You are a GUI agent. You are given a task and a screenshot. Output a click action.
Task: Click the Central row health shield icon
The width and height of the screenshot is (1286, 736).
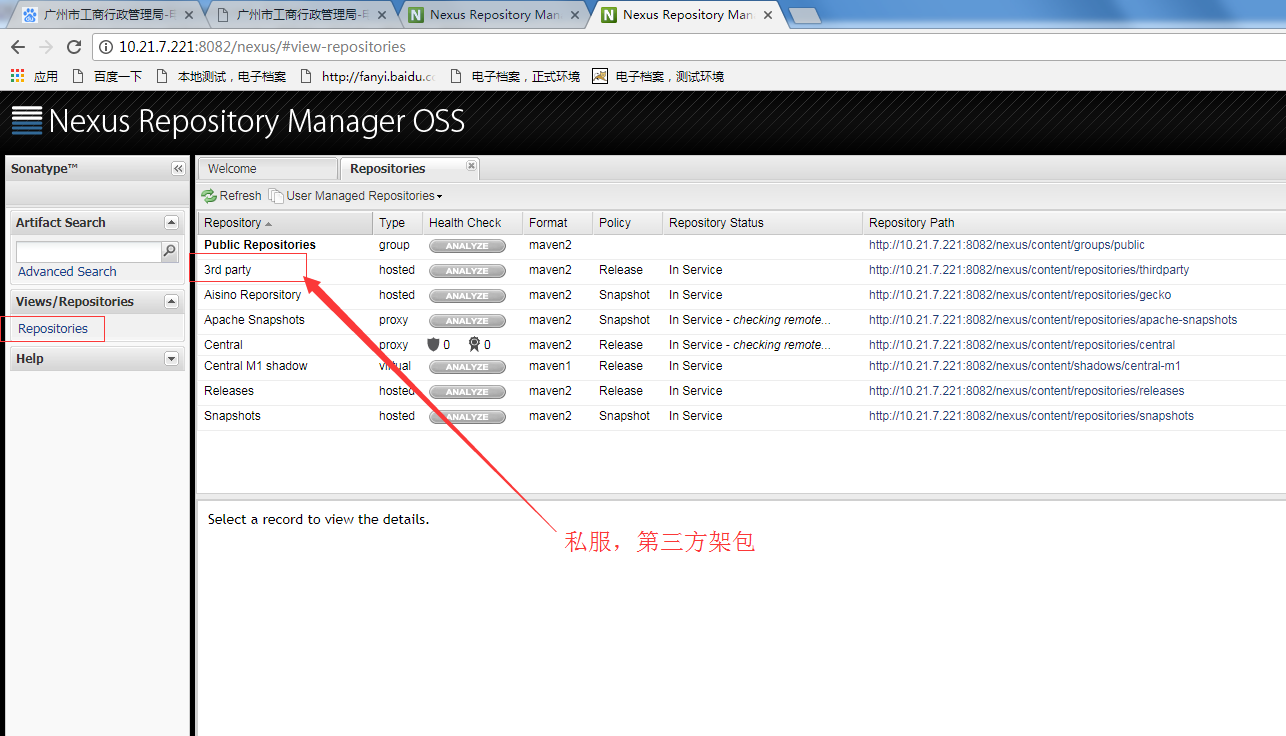point(433,344)
